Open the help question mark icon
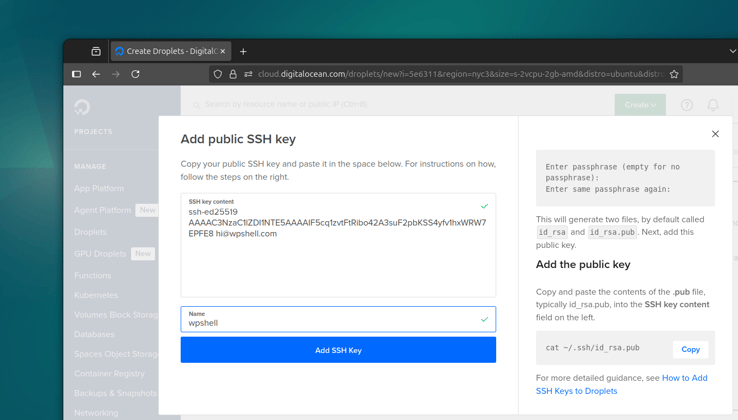 point(687,105)
